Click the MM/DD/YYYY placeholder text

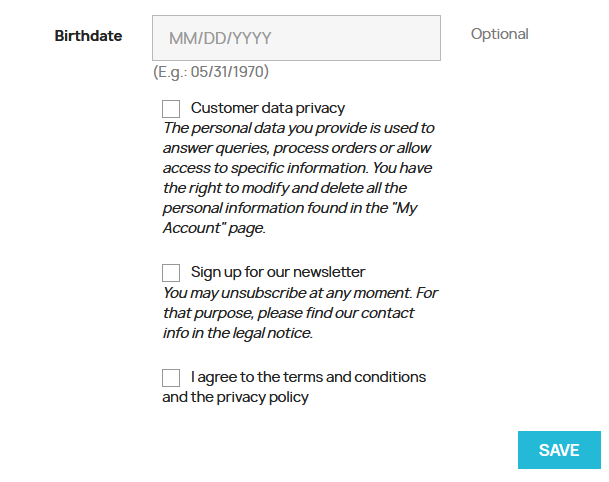point(220,39)
